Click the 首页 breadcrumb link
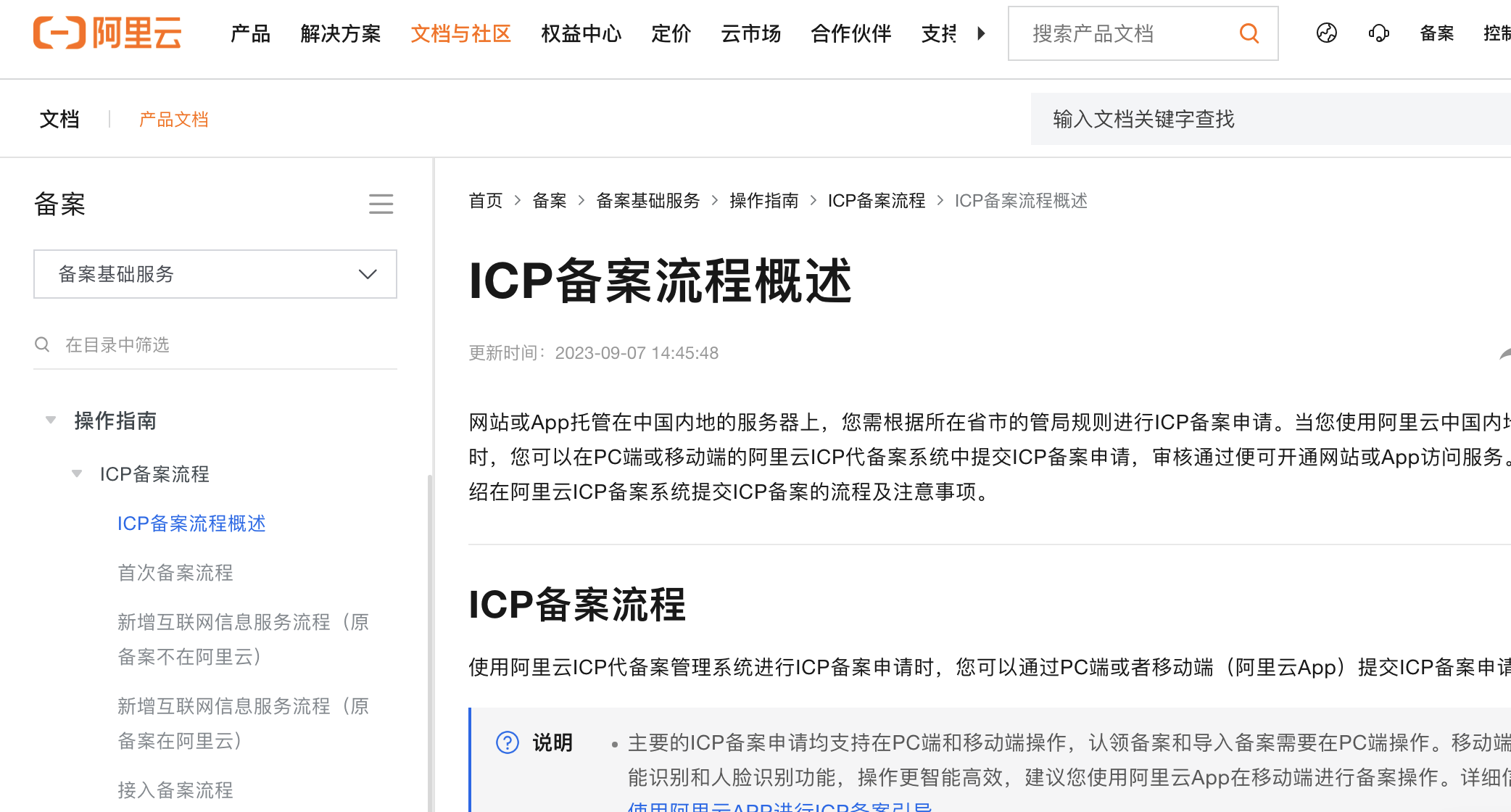Screen dimensions: 1511x812 coord(485,201)
